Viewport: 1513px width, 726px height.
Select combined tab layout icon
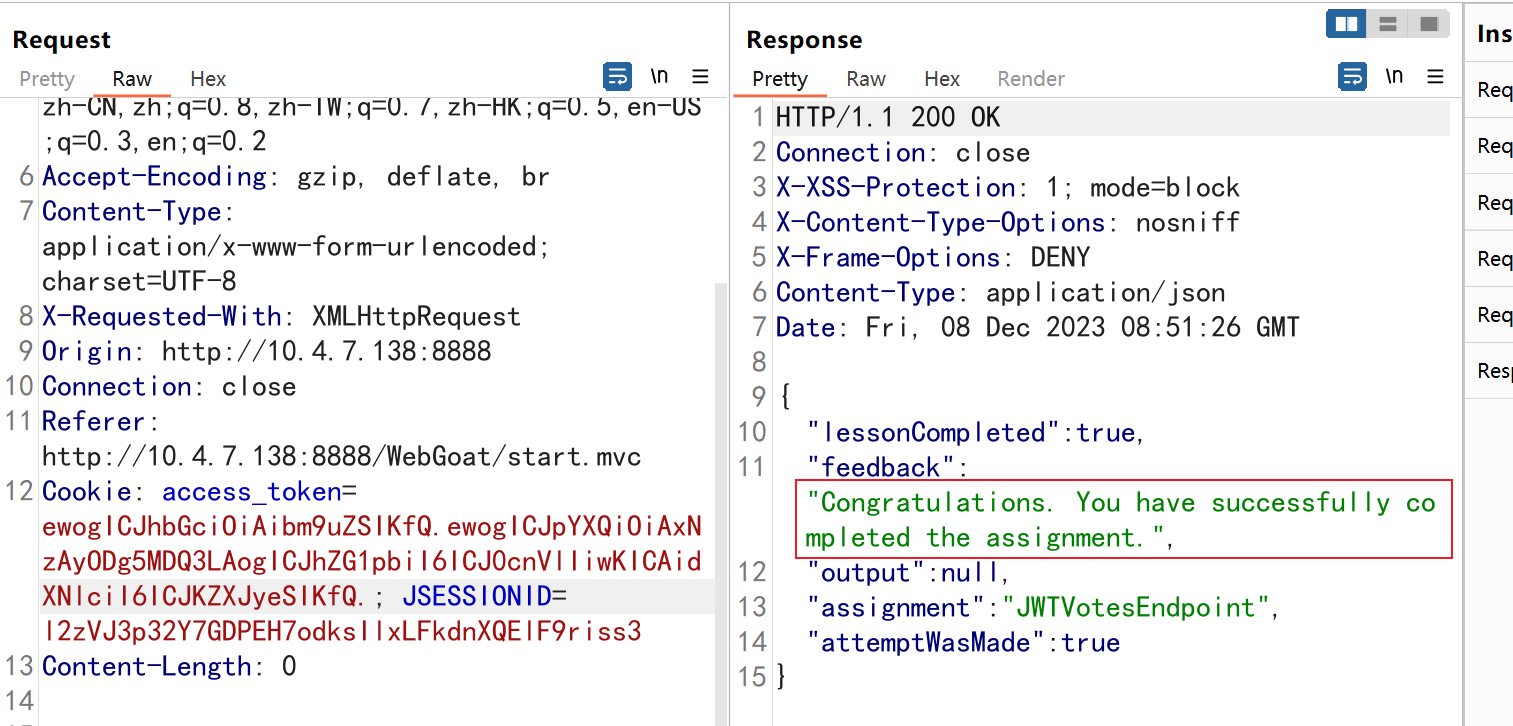(1428, 24)
